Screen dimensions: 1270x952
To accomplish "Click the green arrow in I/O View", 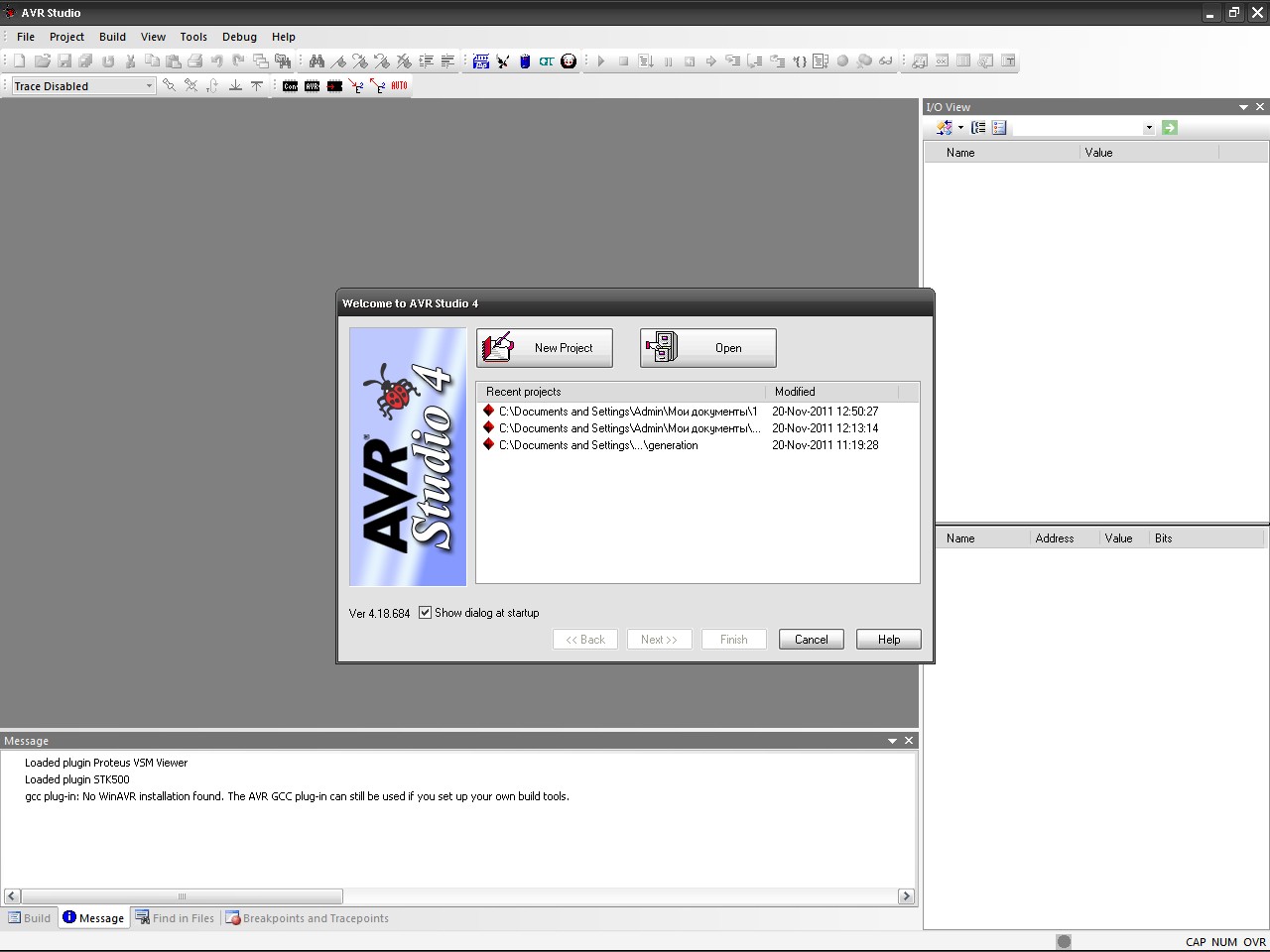I will coord(1170,128).
